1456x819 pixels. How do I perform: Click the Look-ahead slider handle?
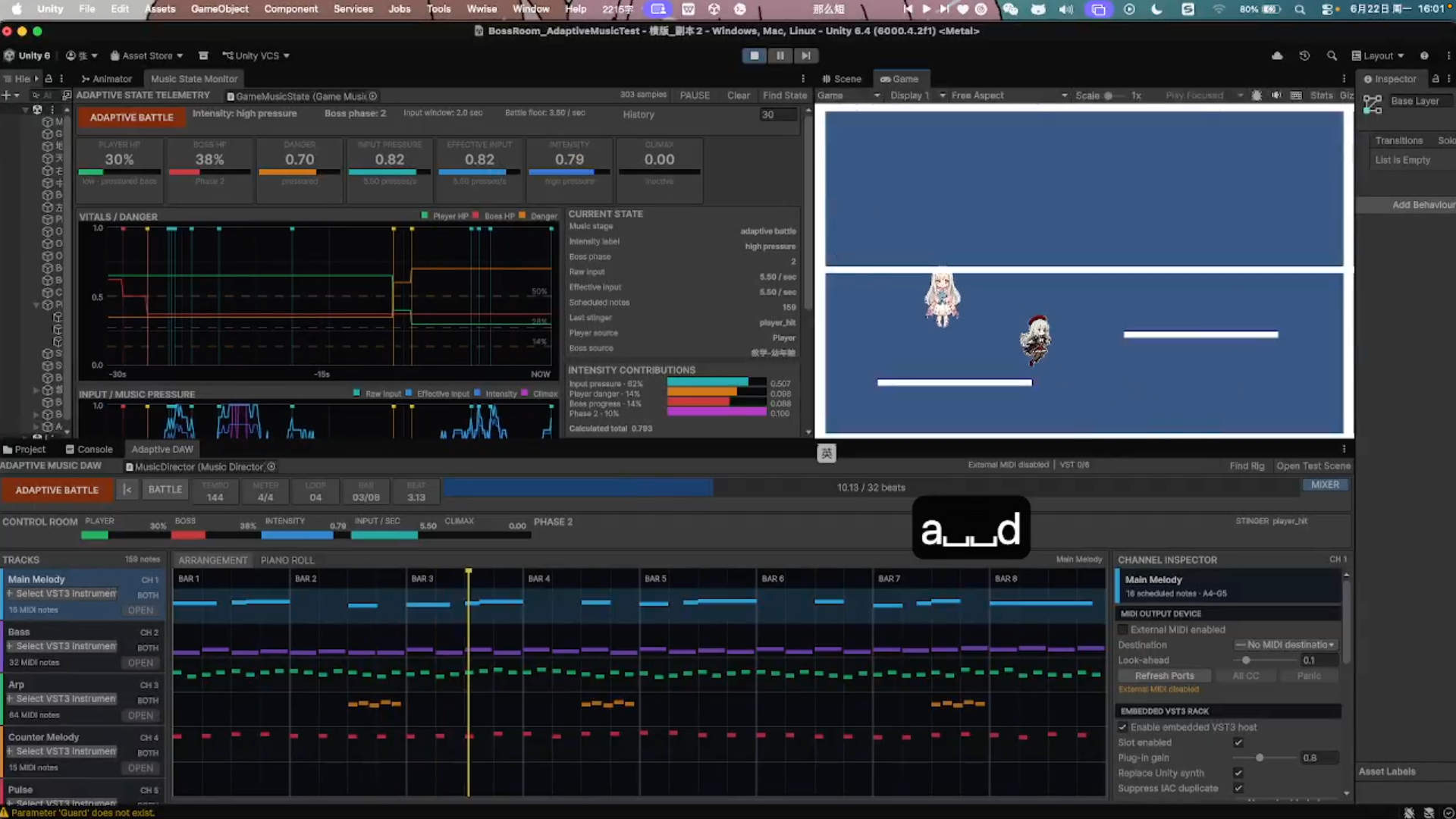click(1246, 661)
